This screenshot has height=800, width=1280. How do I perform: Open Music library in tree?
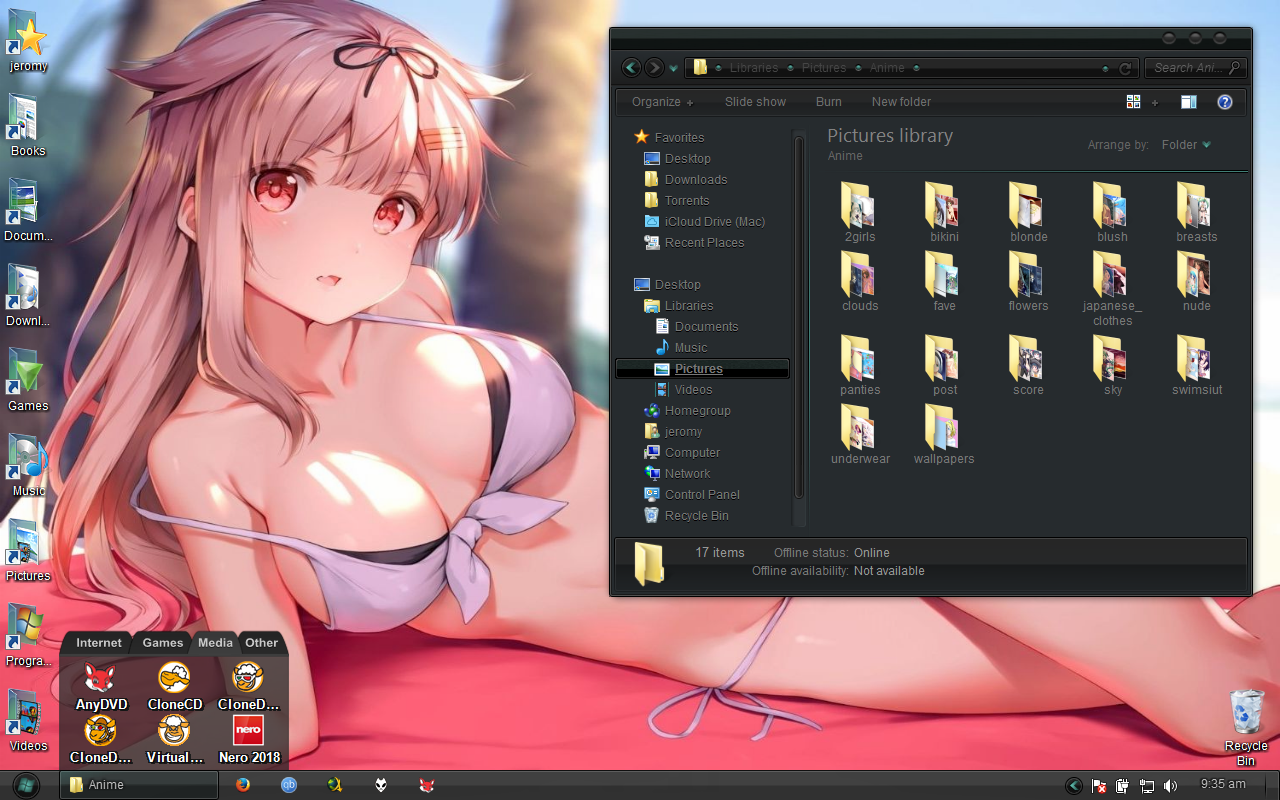click(x=680, y=347)
